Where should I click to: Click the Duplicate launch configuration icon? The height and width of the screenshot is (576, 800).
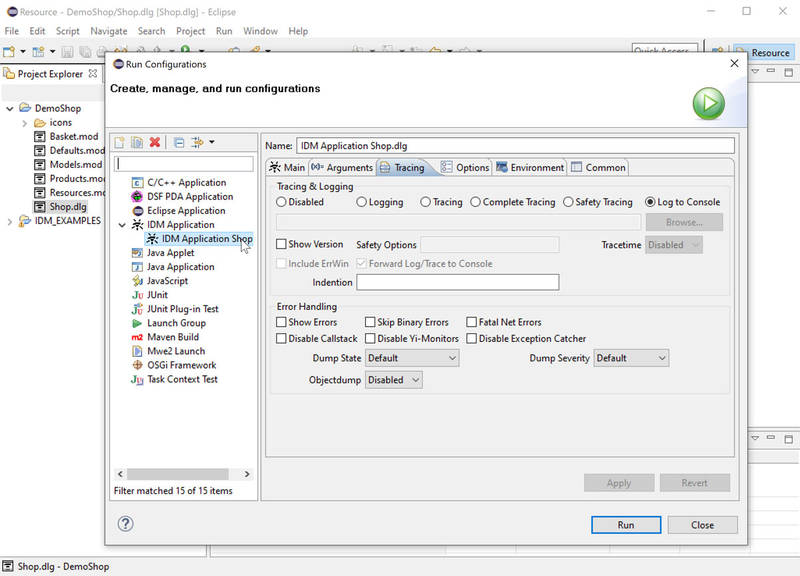point(137,142)
